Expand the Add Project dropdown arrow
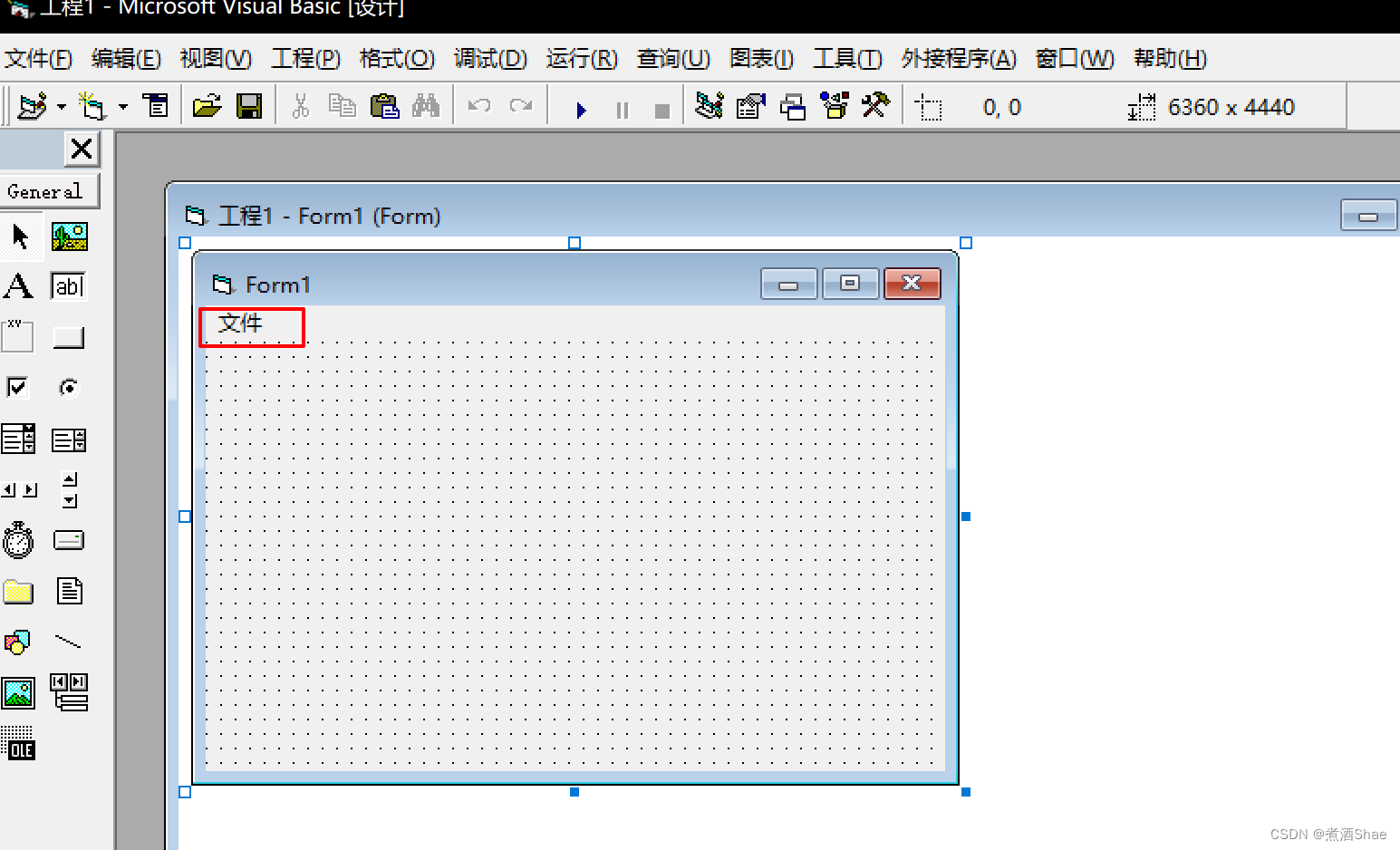Screen dimensions: 1400x850 62,107
